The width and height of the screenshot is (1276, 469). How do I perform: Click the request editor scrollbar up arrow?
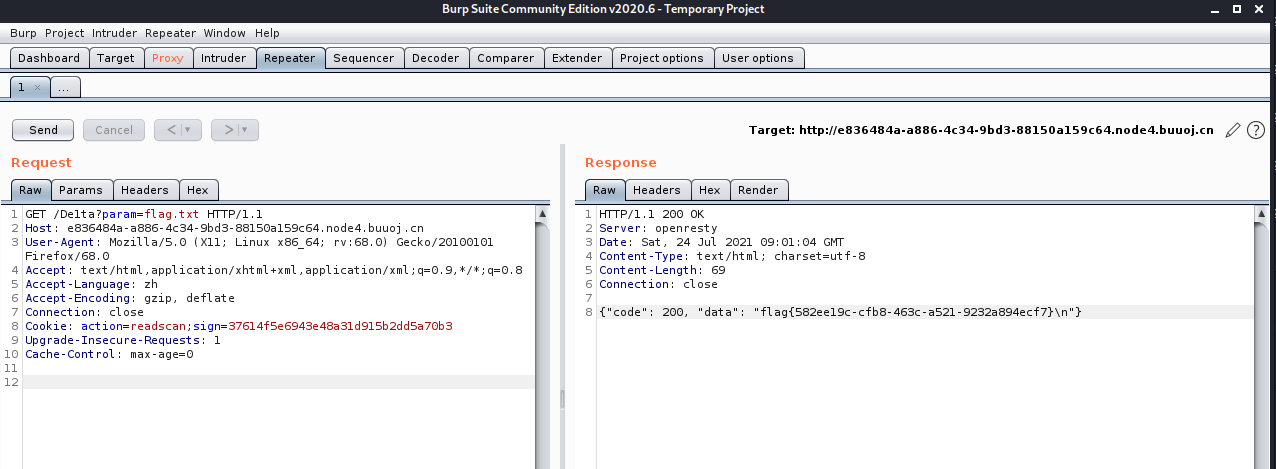coord(543,213)
